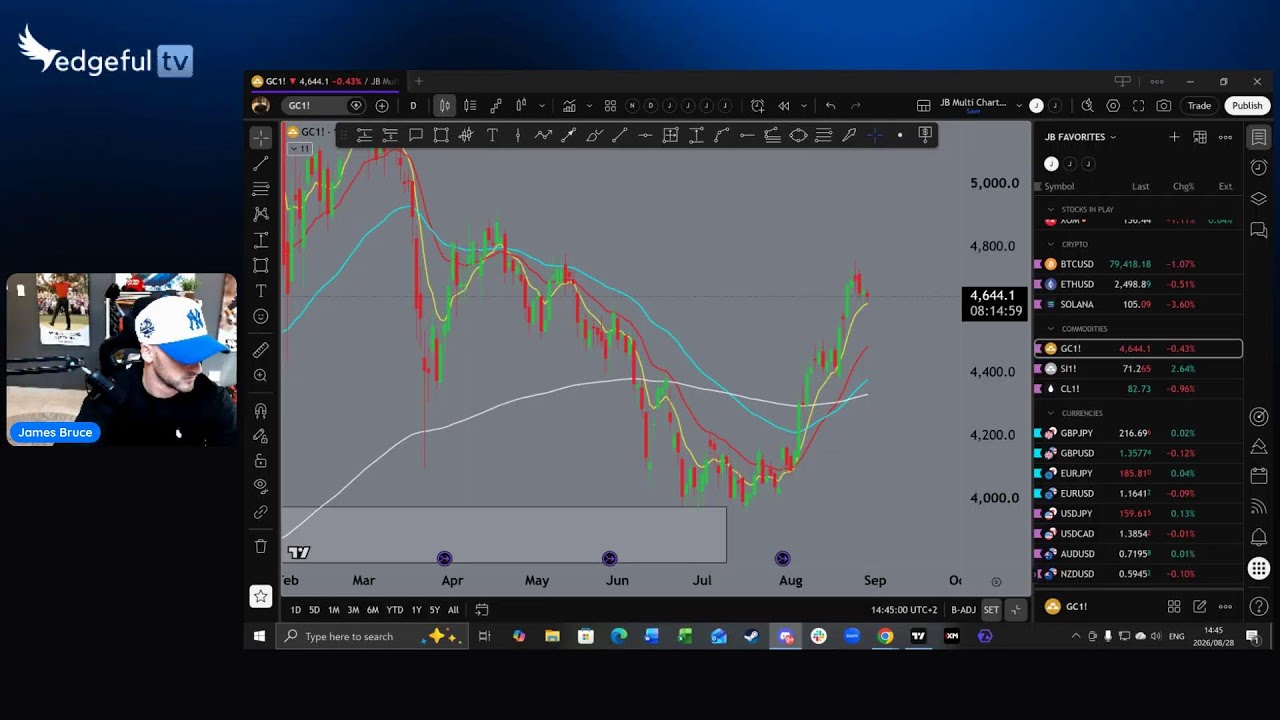
Task: Open quick search magnifier with lightning
Action: point(1088,106)
